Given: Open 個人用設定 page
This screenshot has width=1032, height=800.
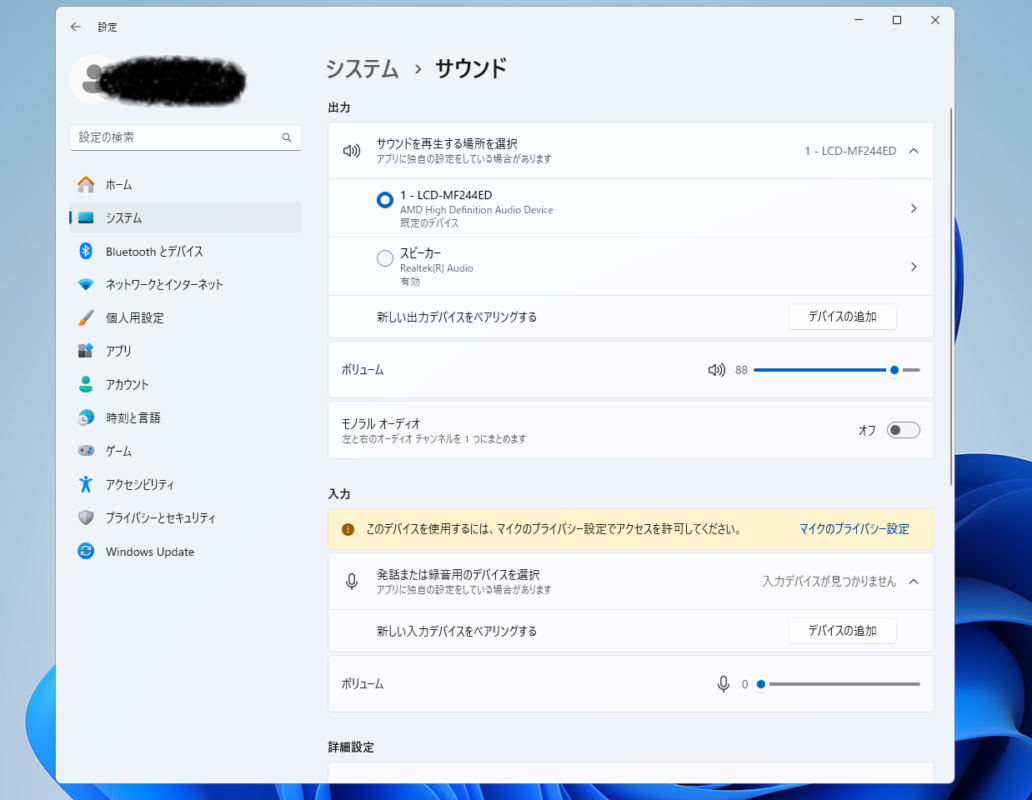Looking at the screenshot, I should [x=186, y=318].
